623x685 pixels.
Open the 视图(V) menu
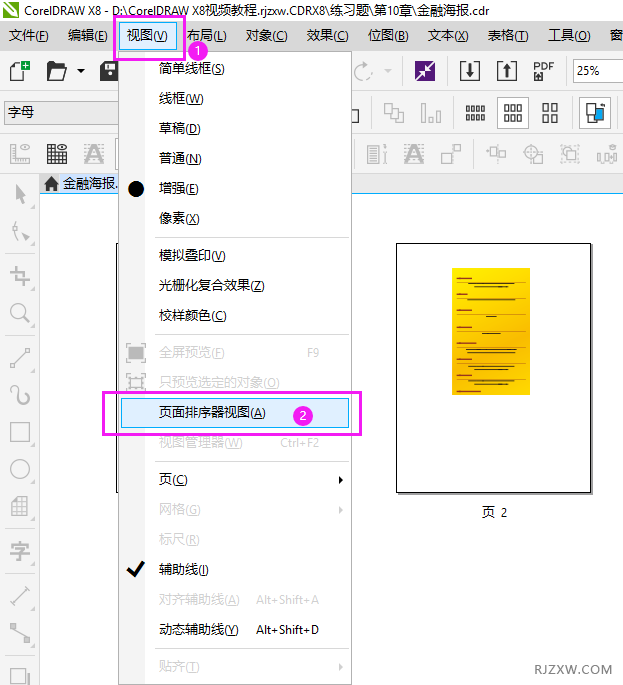[147, 35]
